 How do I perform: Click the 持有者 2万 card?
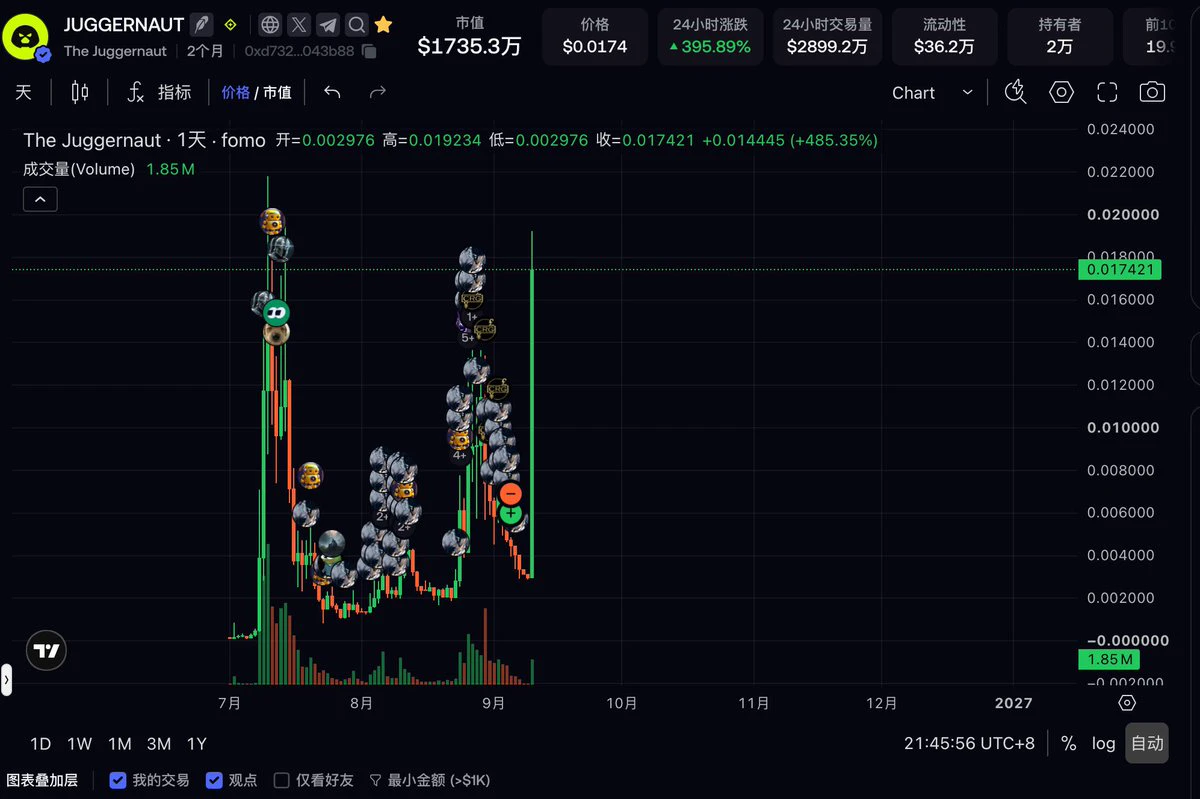coord(1059,36)
